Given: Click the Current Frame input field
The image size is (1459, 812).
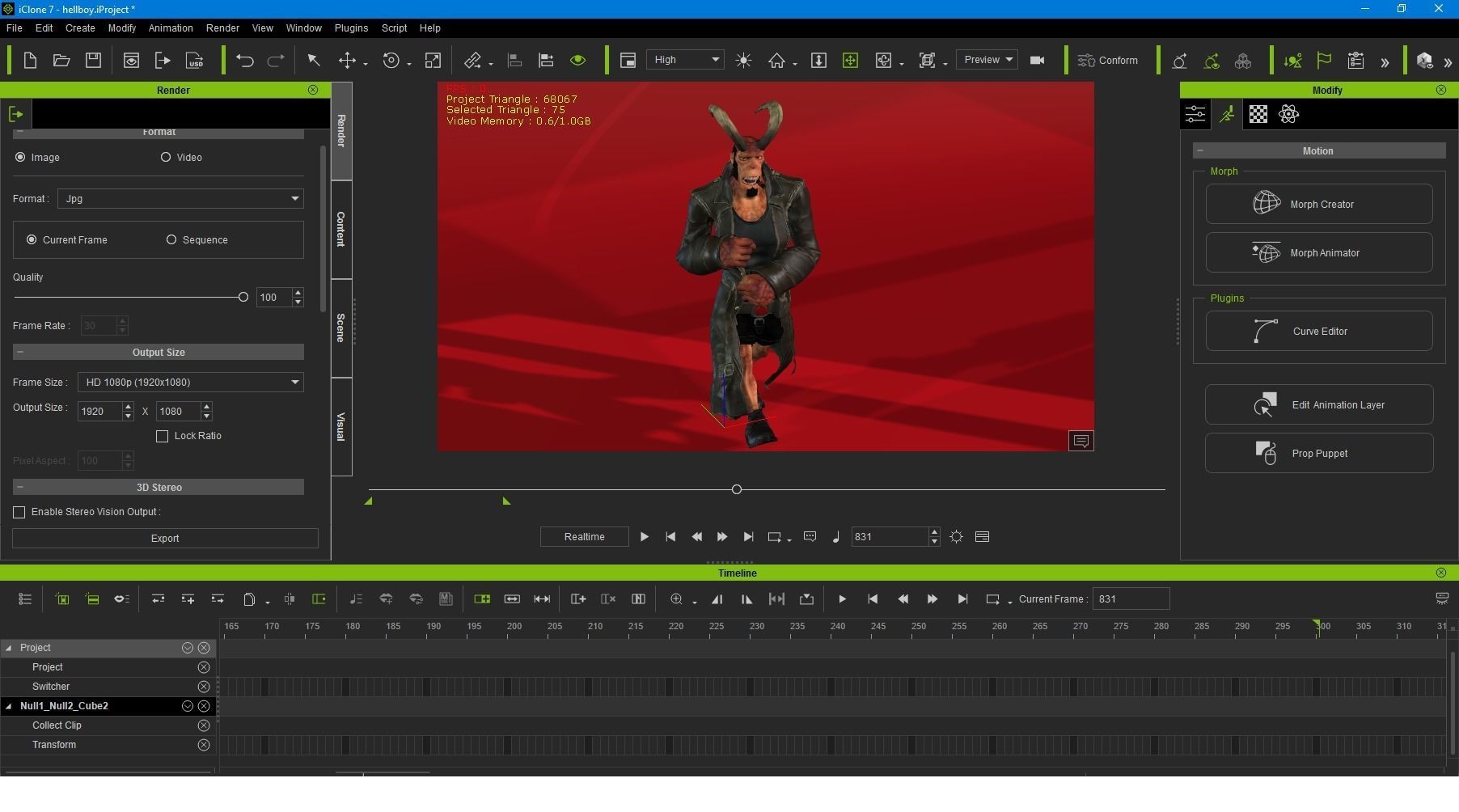Looking at the screenshot, I should (1131, 599).
